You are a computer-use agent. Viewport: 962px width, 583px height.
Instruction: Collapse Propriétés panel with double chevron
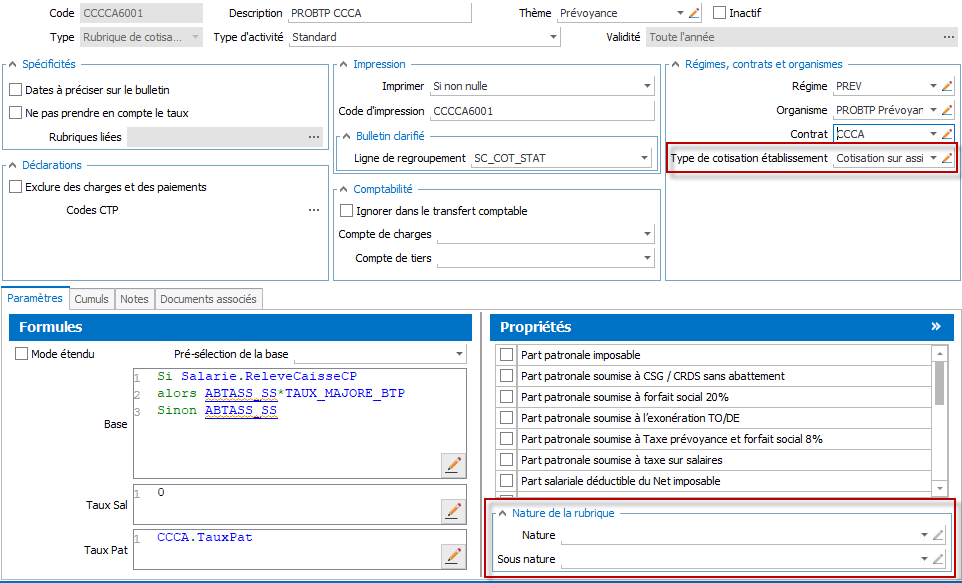[936, 326]
